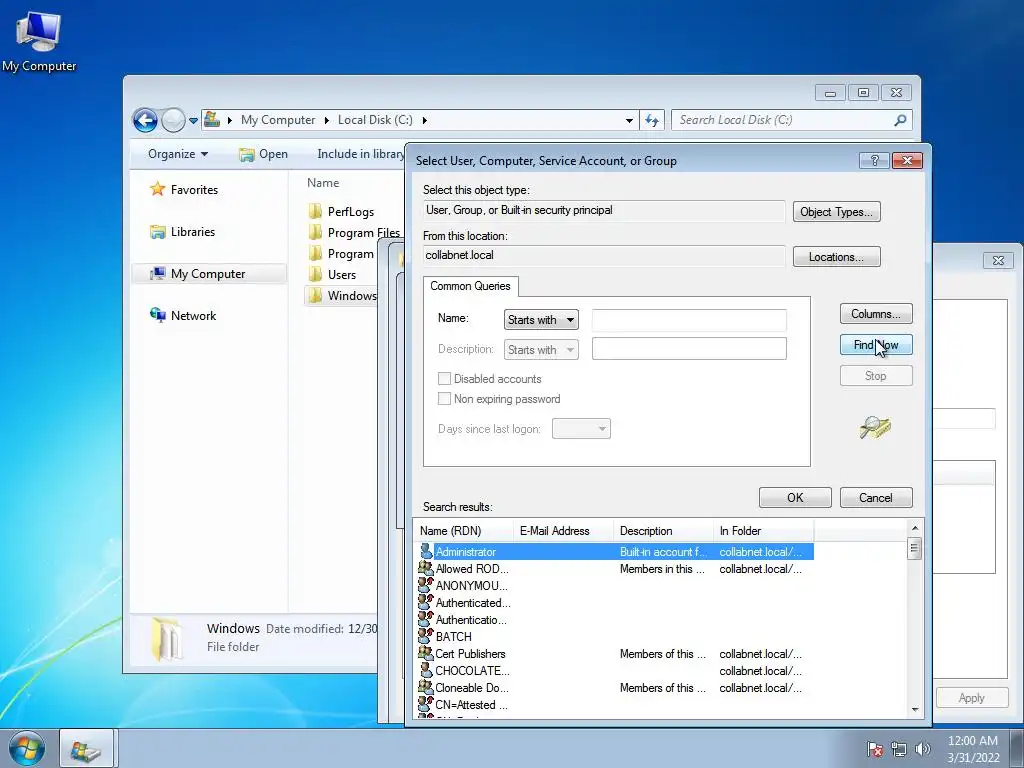Select BATCH result row

614,637
